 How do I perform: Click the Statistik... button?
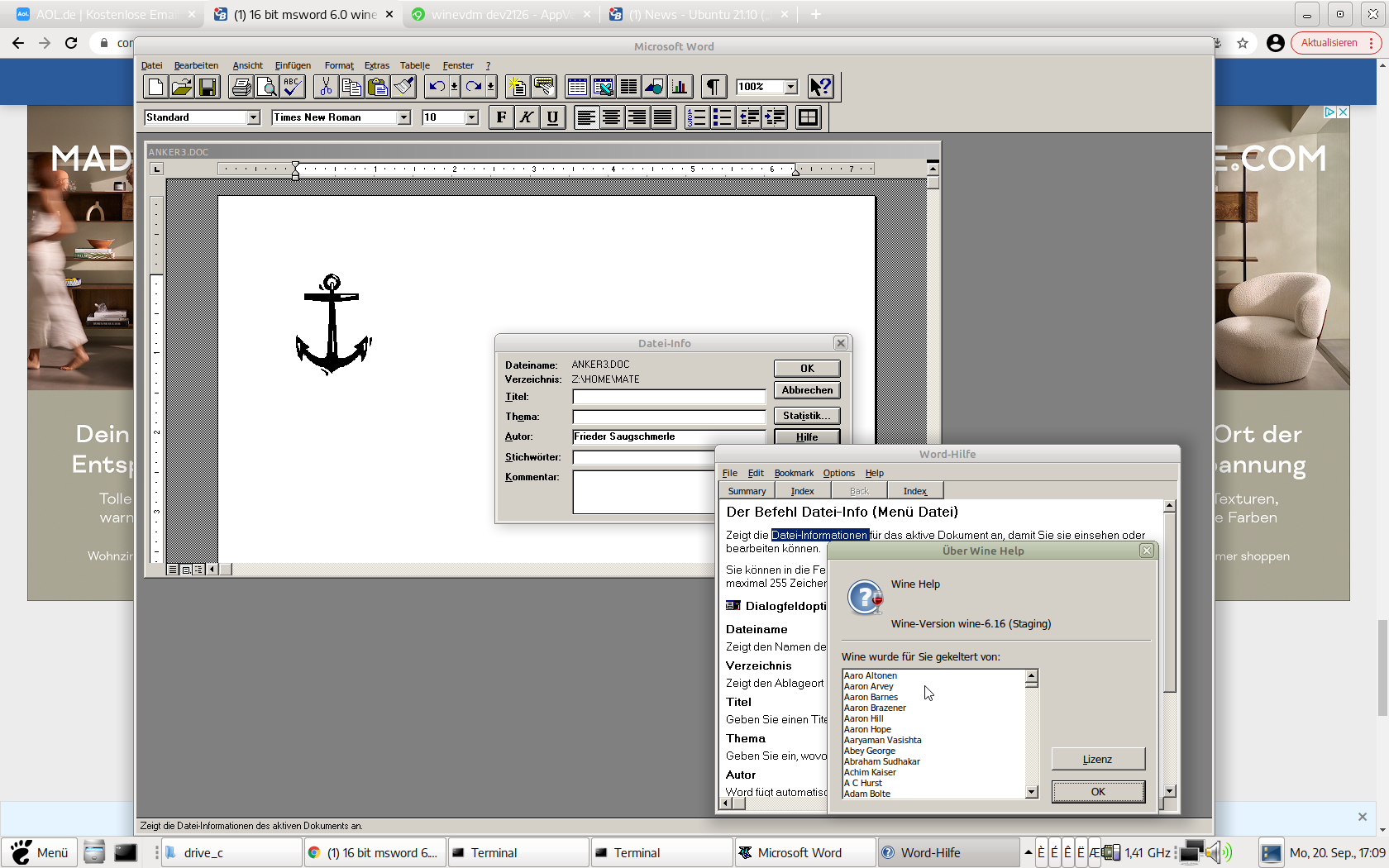coord(807,416)
